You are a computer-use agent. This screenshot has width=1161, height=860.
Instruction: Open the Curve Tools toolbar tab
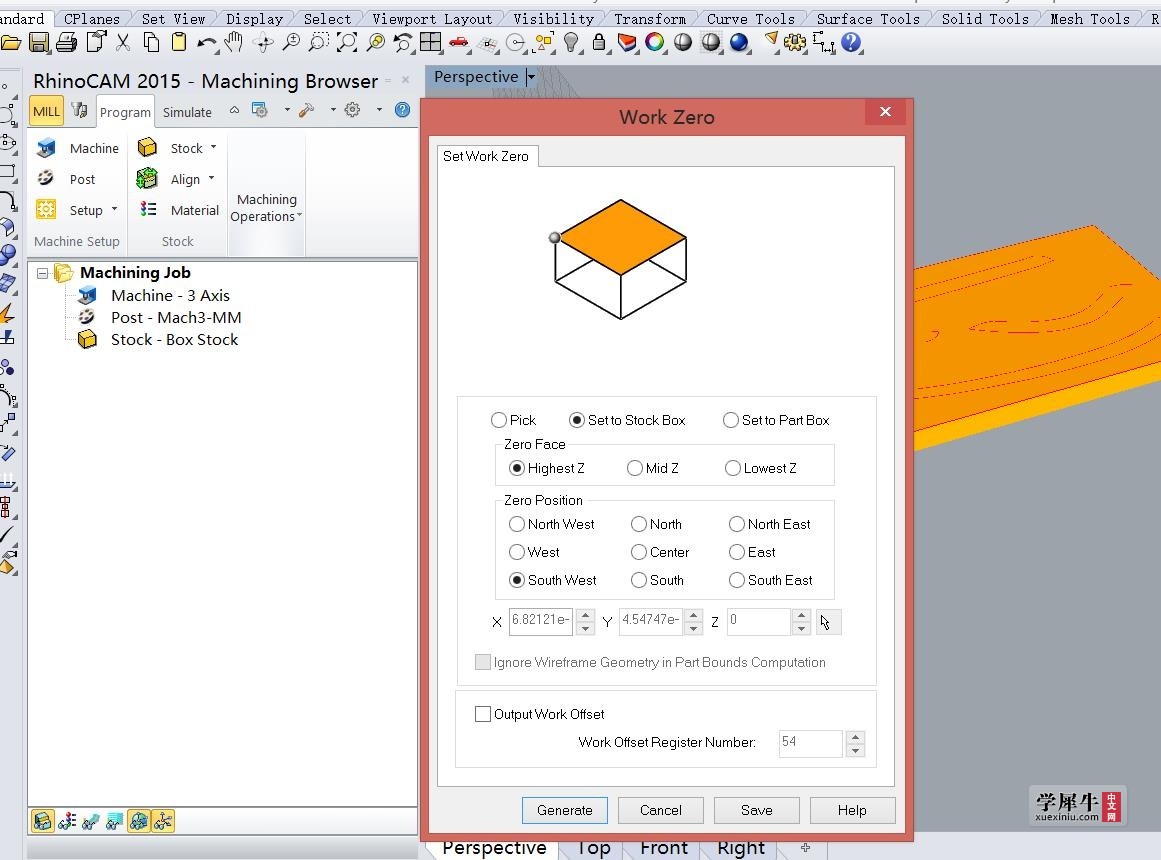[x=750, y=19]
